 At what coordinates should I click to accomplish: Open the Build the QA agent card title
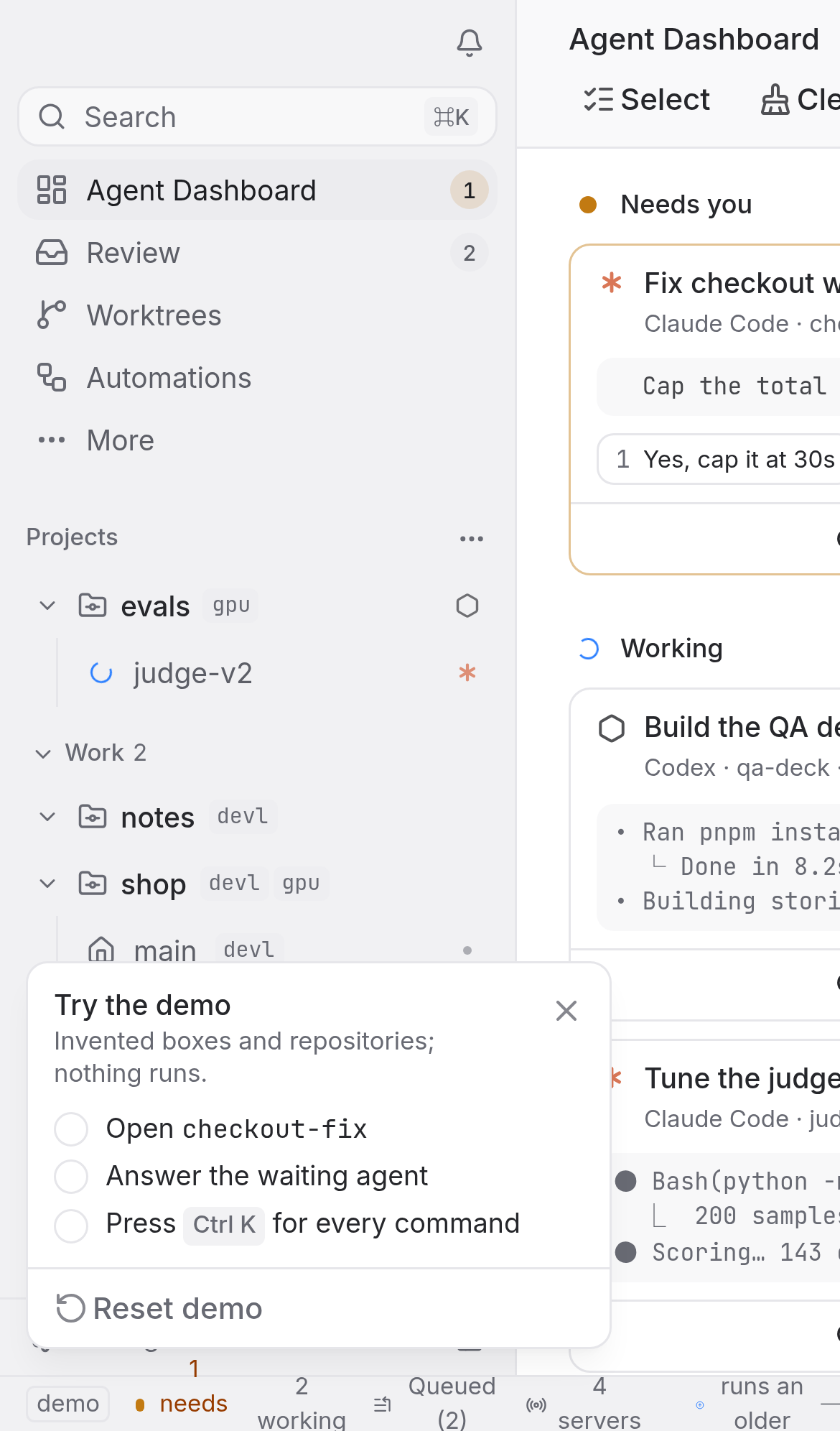click(x=742, y=728)
